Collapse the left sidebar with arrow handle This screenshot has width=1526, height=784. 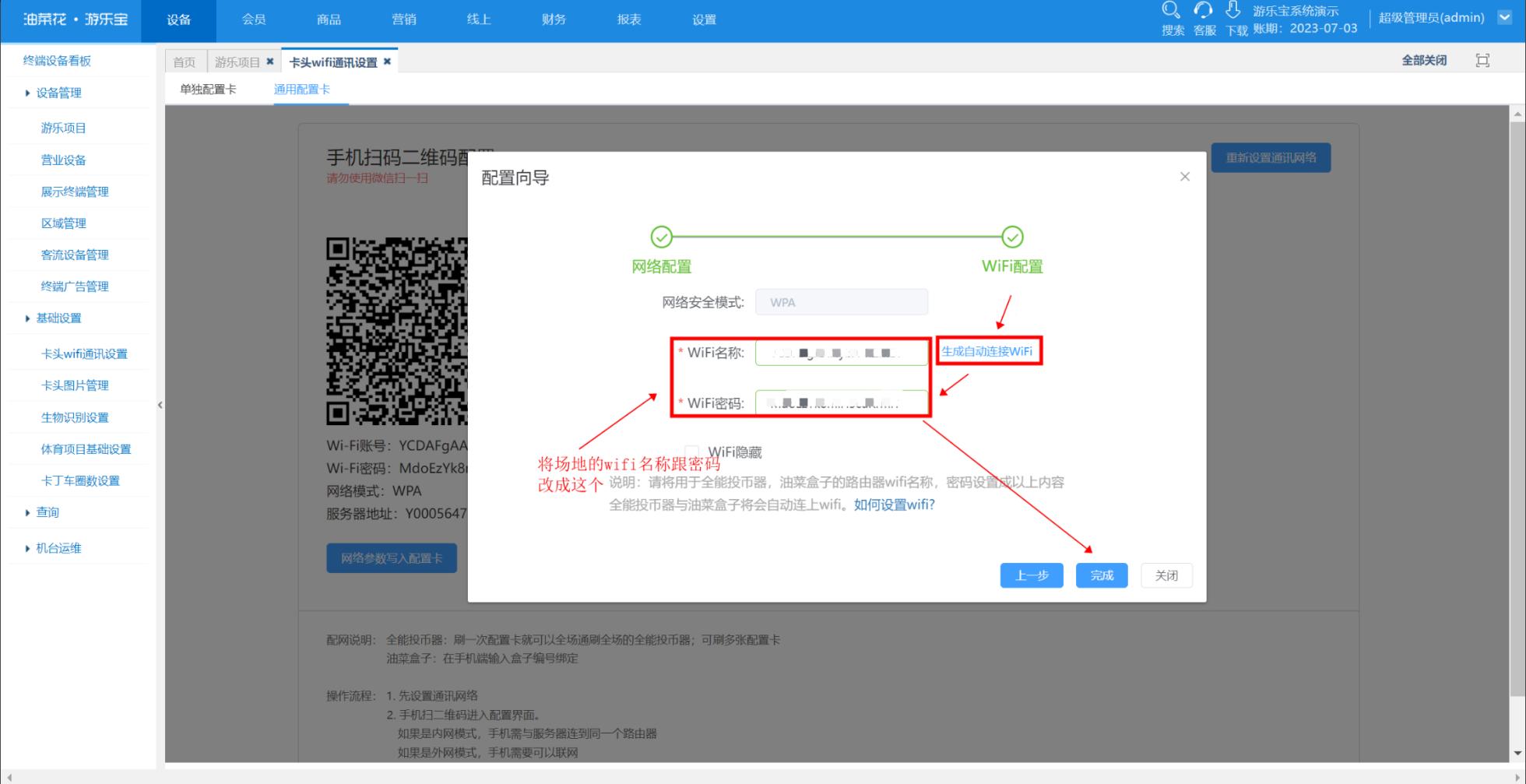(160, 405)
